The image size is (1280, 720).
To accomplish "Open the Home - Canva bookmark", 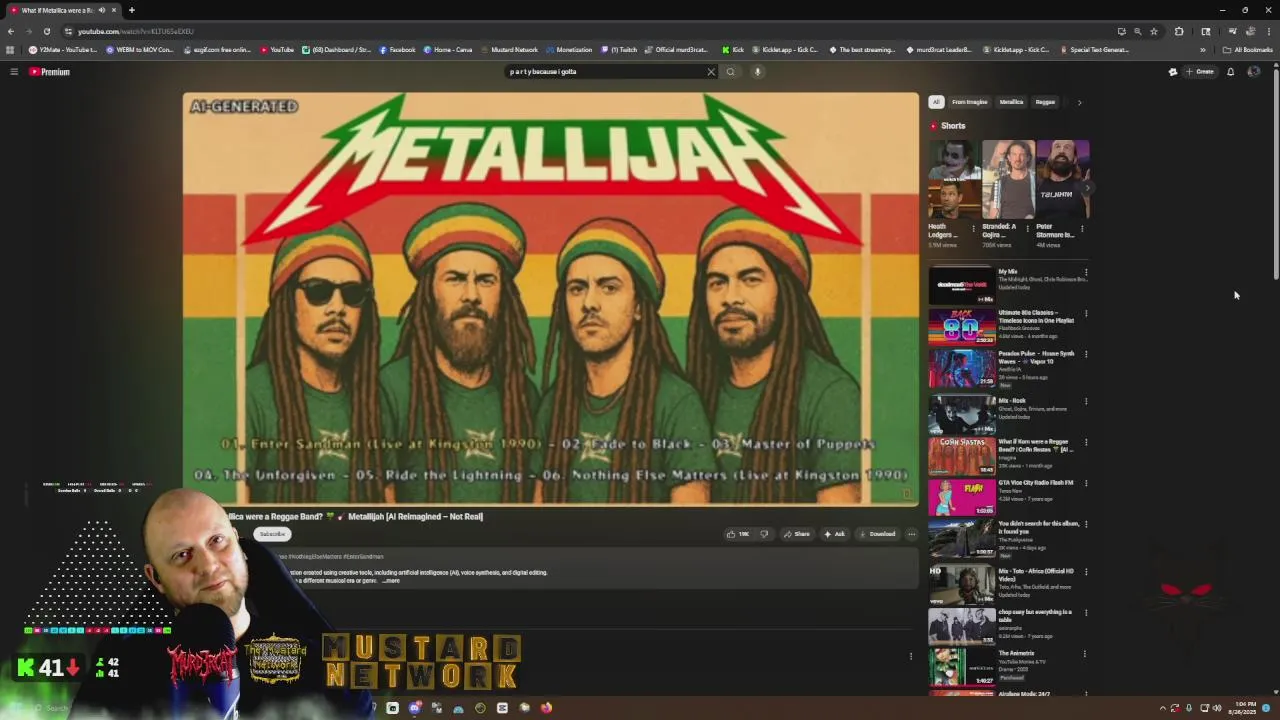I will tap(447, 50).
